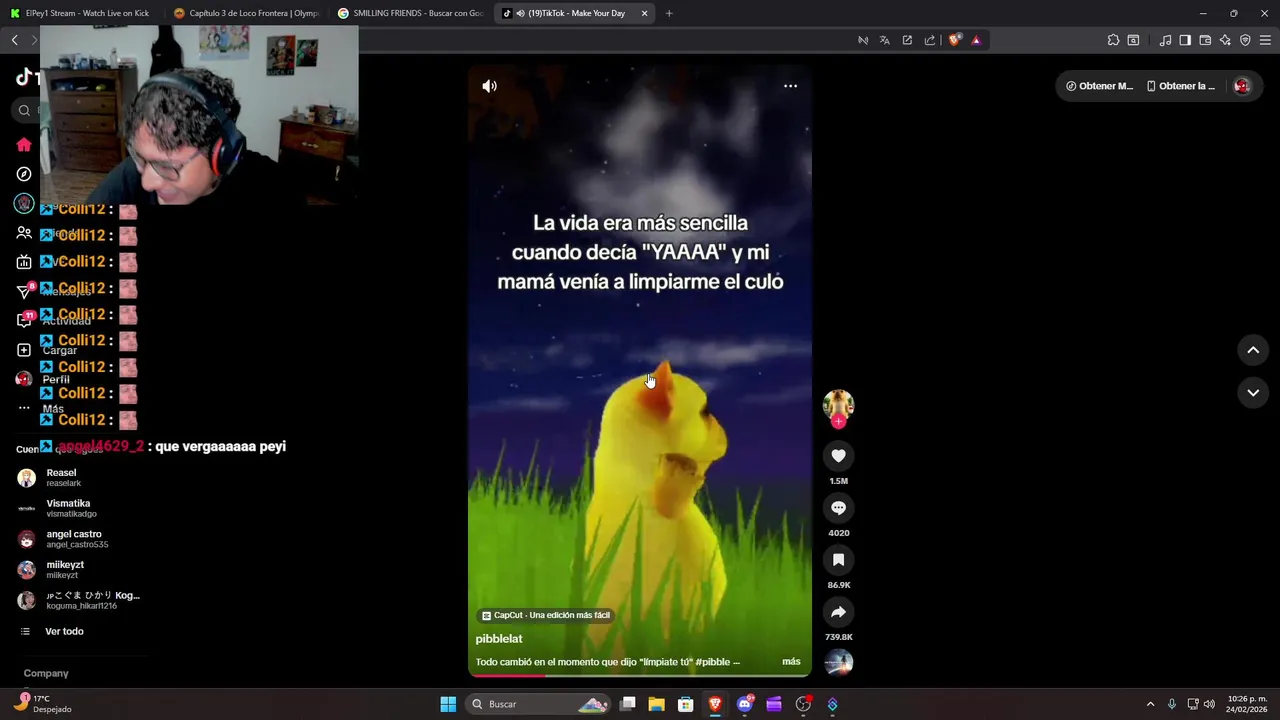Open weather widget 17°C Despejado
Screen dimensions: 1280x720
point(42,703)
